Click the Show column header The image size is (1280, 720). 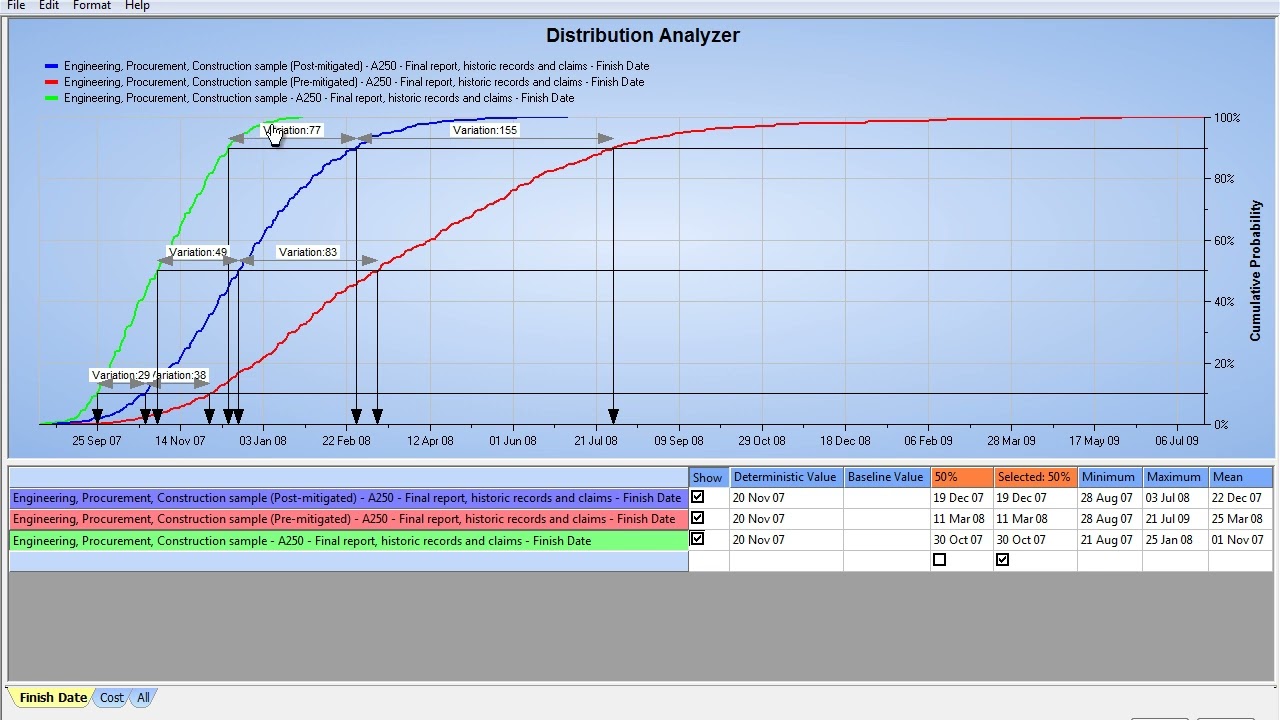click(709, 477)
